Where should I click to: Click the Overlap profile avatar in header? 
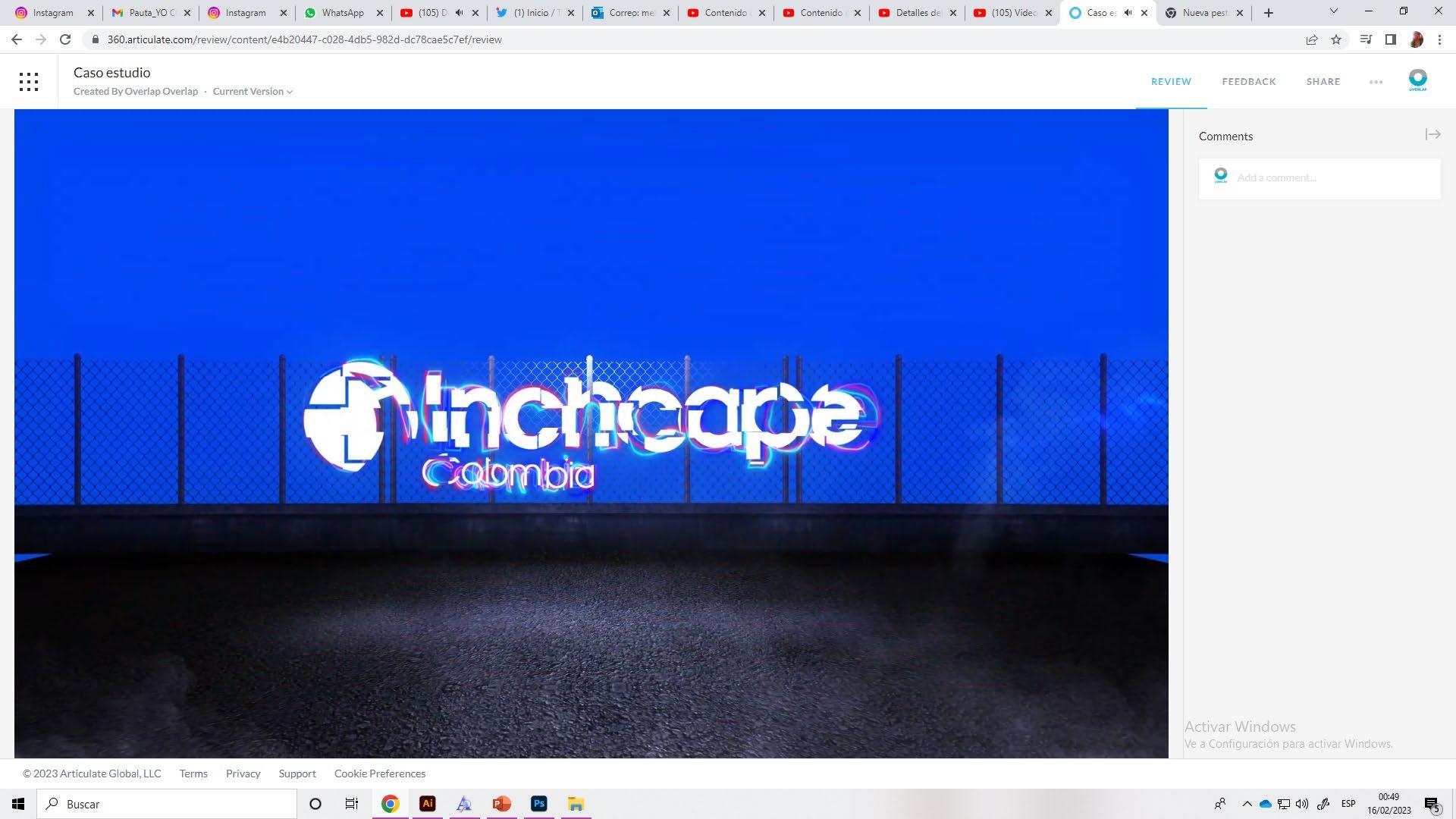click(1417, 80)
